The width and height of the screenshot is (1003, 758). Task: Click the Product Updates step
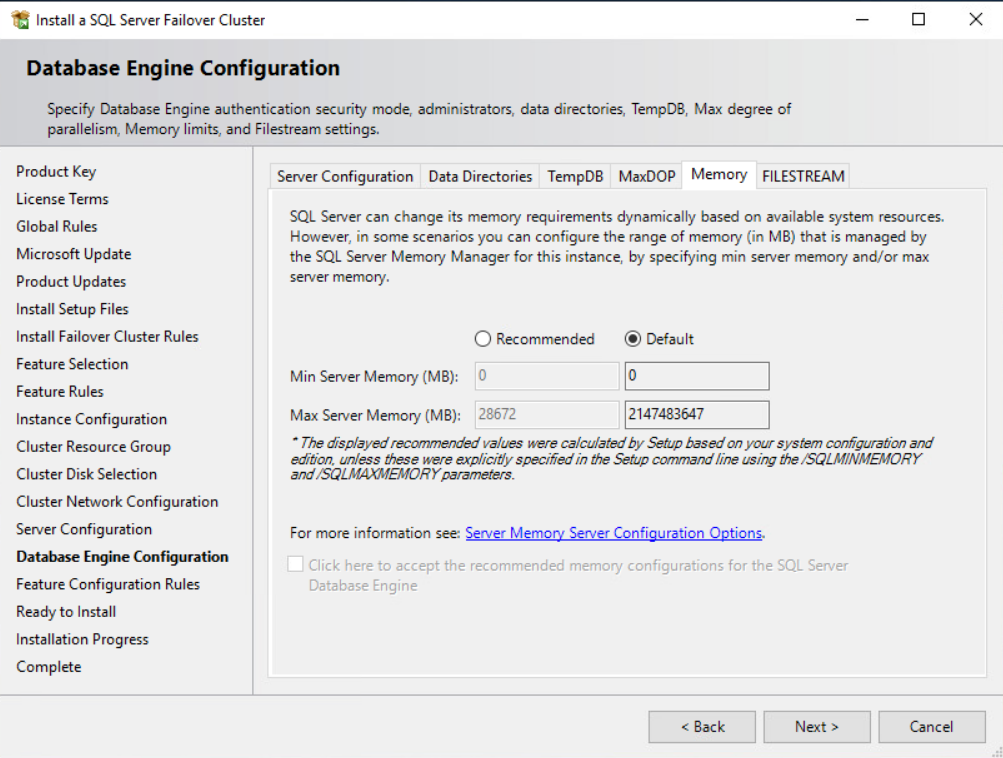click(71, 281)
